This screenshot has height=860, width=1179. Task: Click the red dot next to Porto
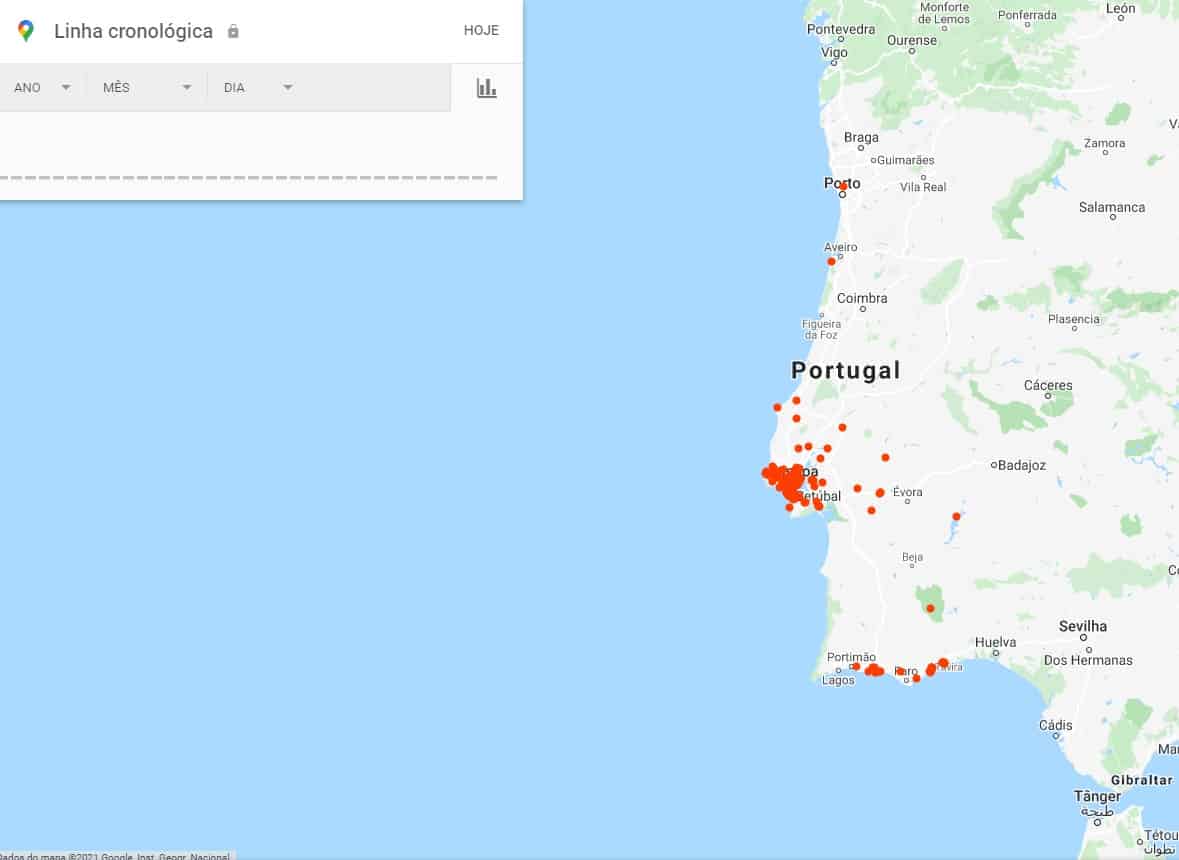click(843, 186)
